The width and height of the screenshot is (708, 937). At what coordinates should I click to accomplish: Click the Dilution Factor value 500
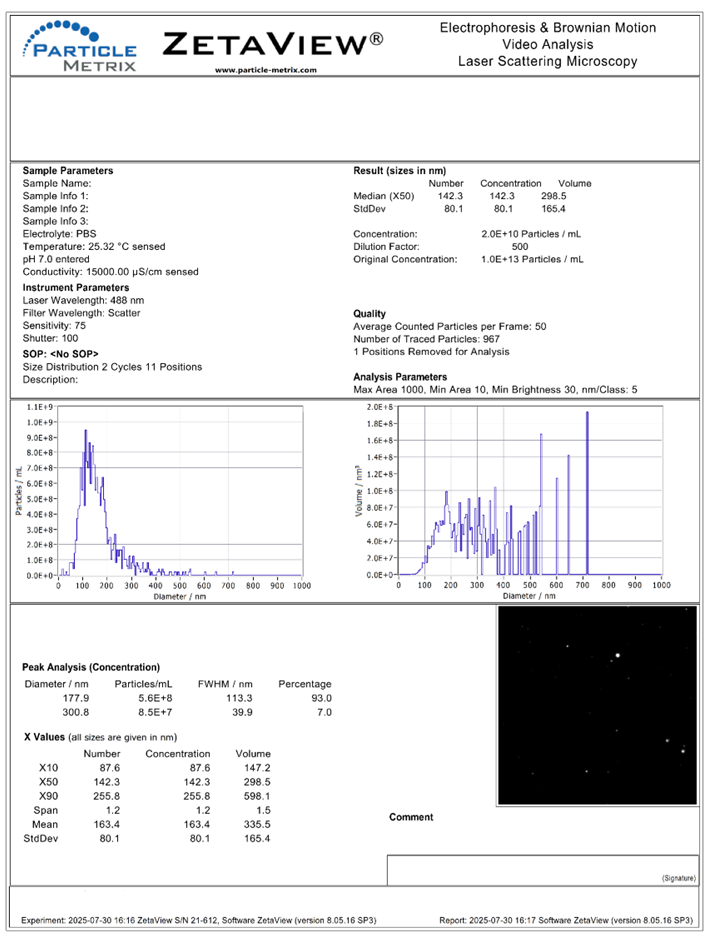click(520, 246)
